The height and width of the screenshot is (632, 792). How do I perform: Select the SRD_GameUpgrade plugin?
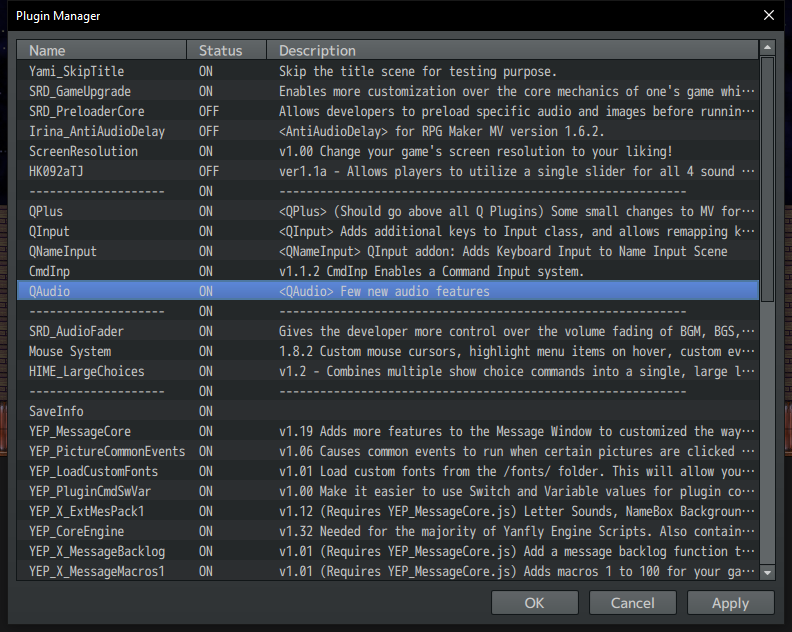click(x=387, y=91)
